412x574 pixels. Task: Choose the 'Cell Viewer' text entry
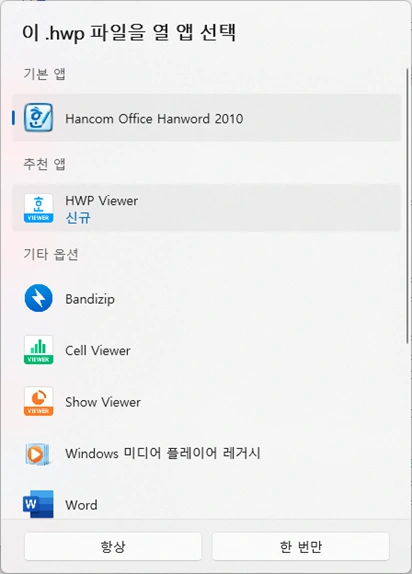98,351
